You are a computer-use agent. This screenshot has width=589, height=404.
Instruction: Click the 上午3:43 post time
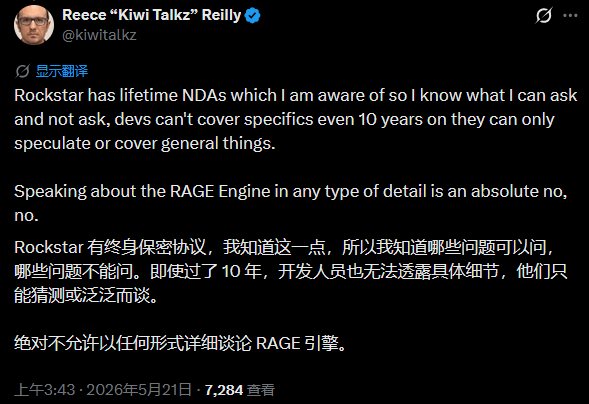point(45,390)
